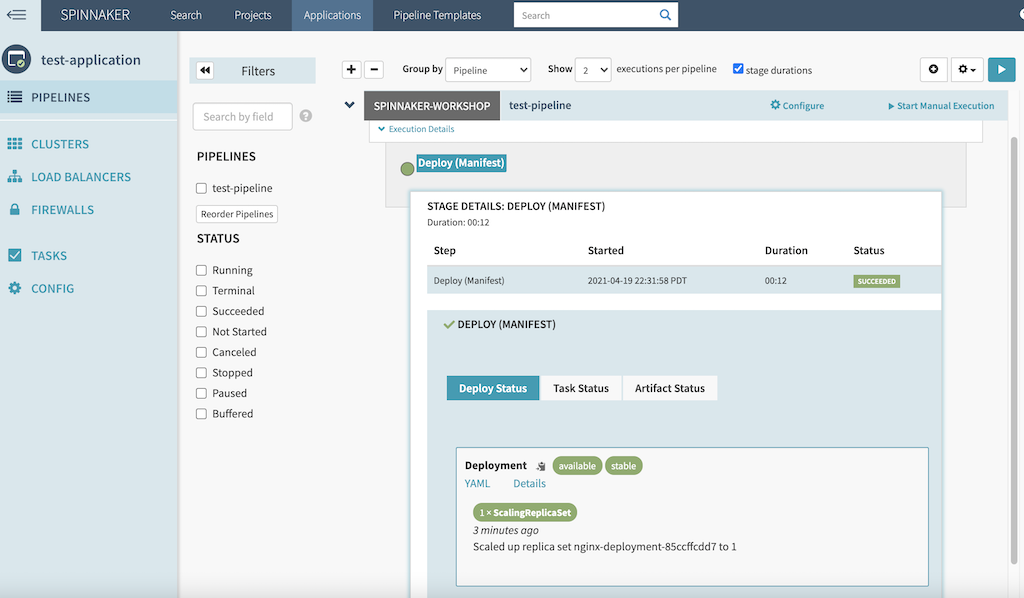This screenshot has width=1024, height=598.
Task: Click the top Search input field
Action: click(586, 15)
